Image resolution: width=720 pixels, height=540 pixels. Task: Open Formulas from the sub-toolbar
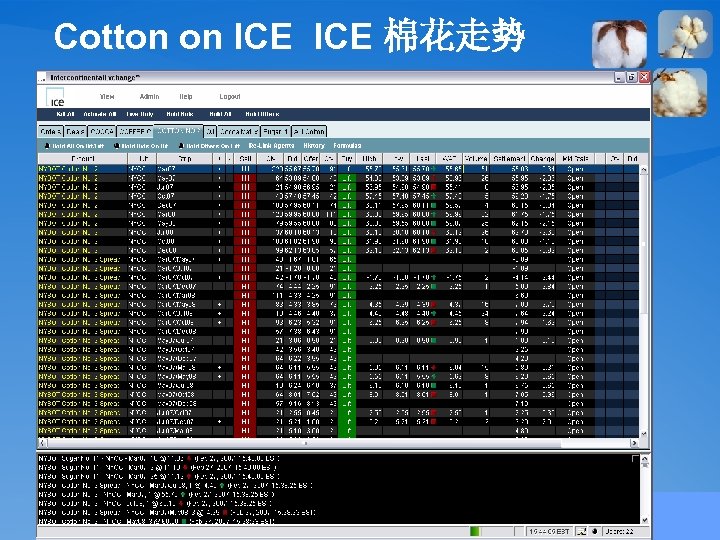click(x=347, y=146)
